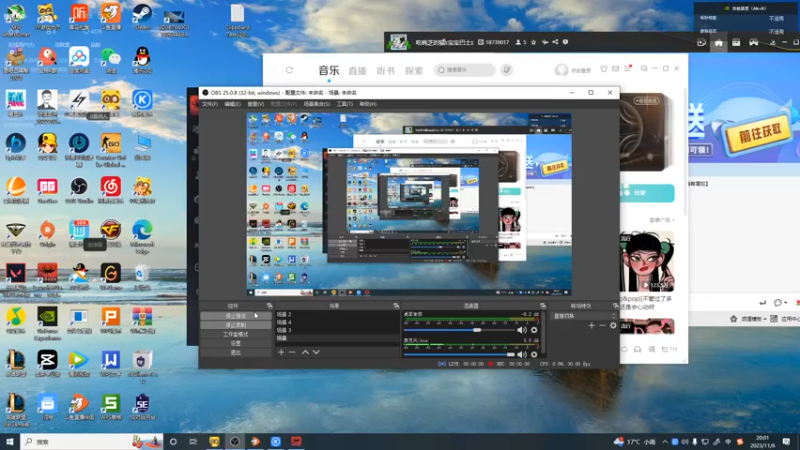The image size is (800, 450).
Task: Toggle Studio Mode (工作室模式) in OBS controls
Action: coord(236,334)
